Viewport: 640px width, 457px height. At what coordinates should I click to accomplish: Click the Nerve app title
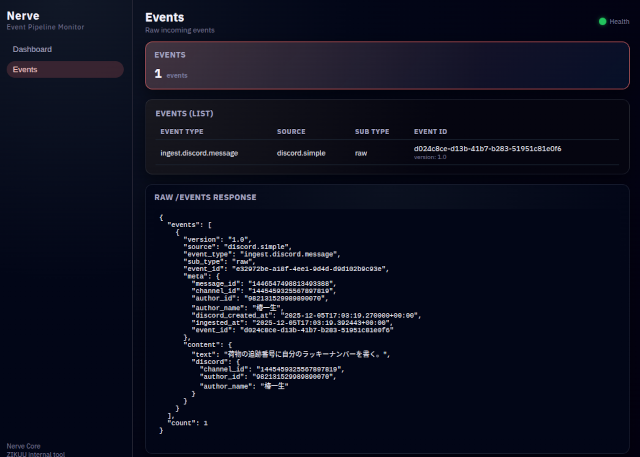click(x=23, y=15)
